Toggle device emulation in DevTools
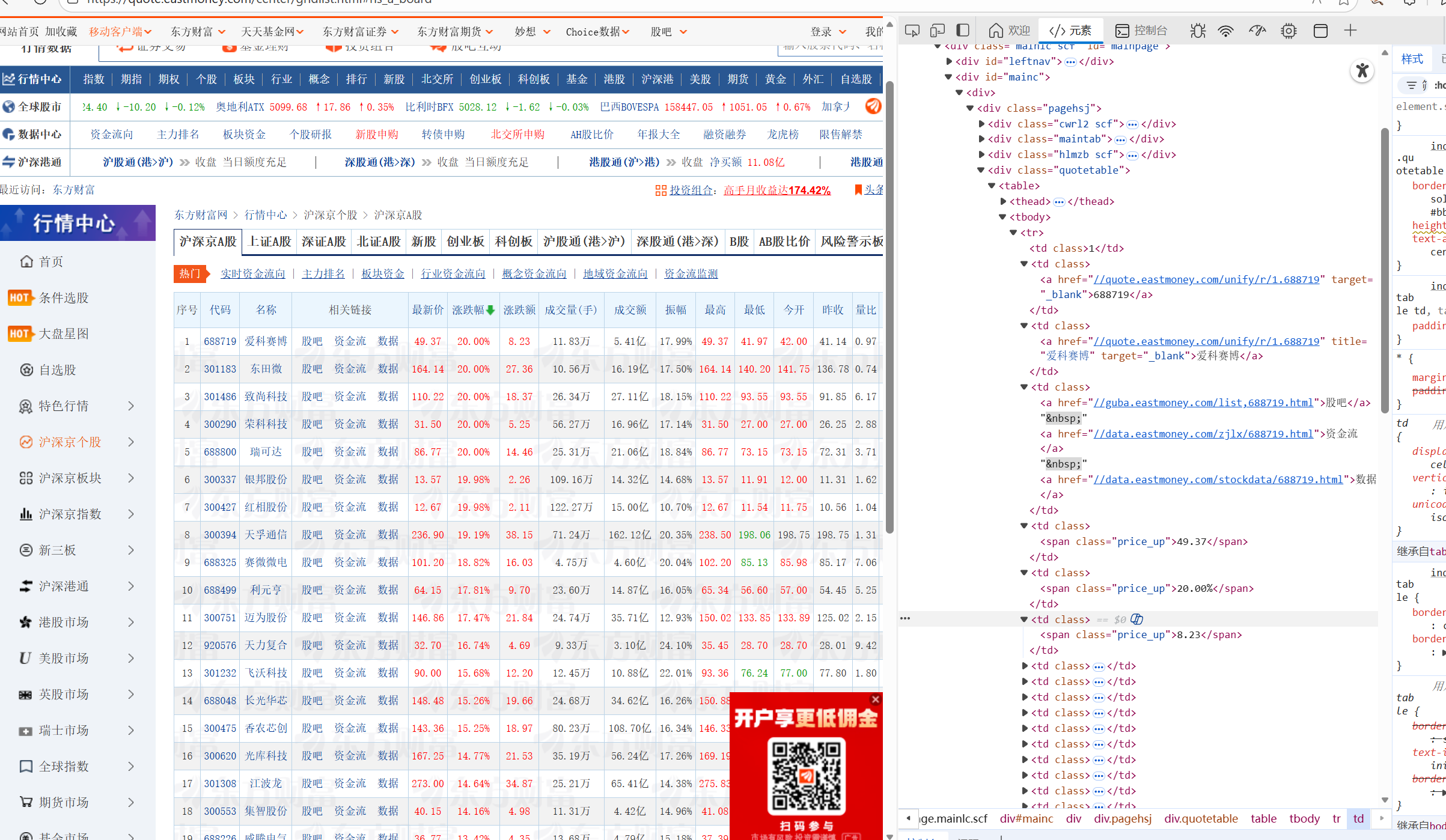The height and width of the screenshot is (840, 1446). (937, 31)
